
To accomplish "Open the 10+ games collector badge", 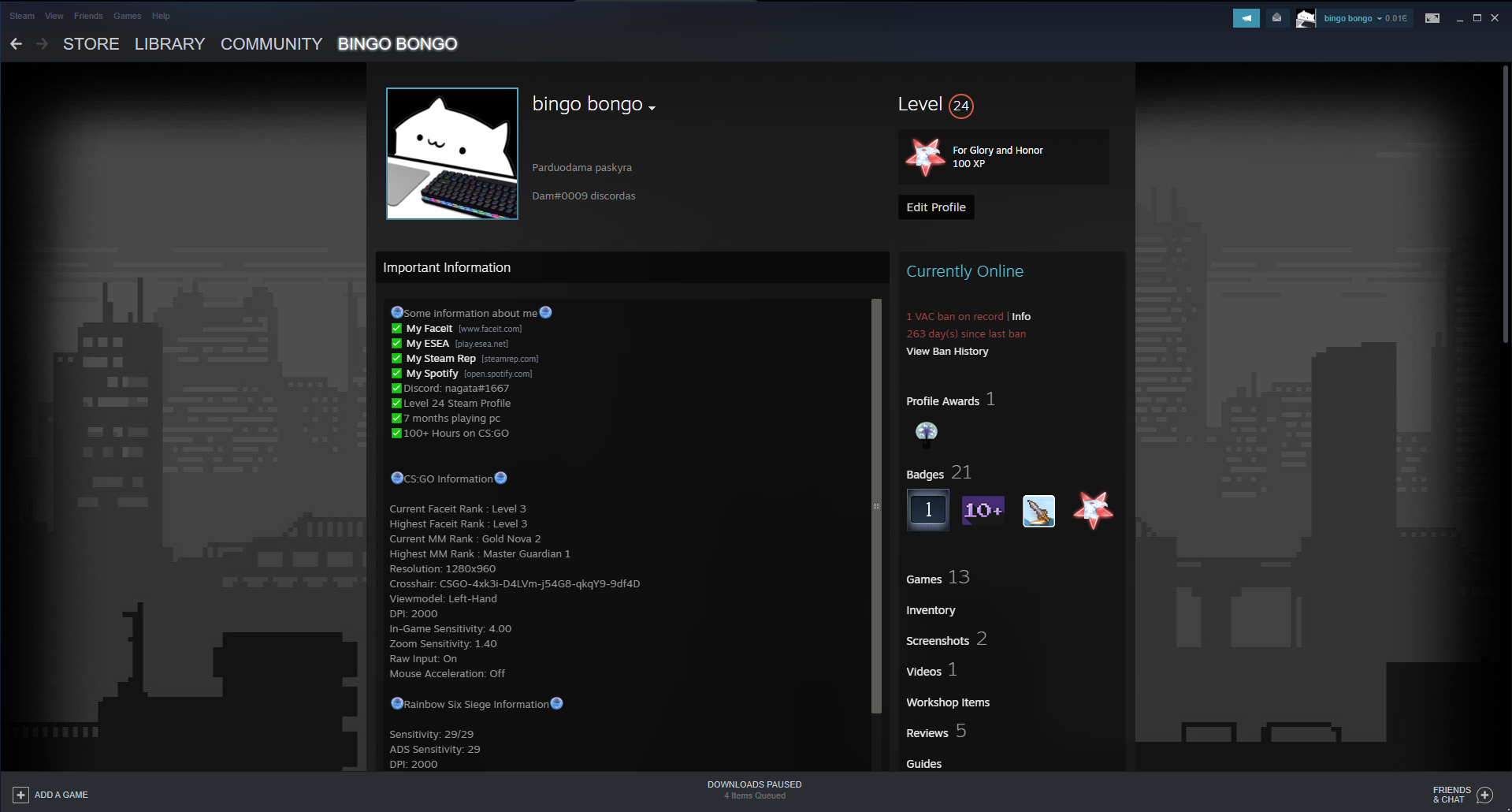I will tap(983, 510).
